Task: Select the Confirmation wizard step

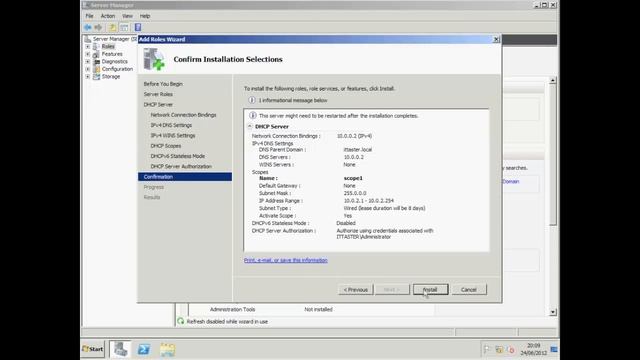Action: point(185,177)
